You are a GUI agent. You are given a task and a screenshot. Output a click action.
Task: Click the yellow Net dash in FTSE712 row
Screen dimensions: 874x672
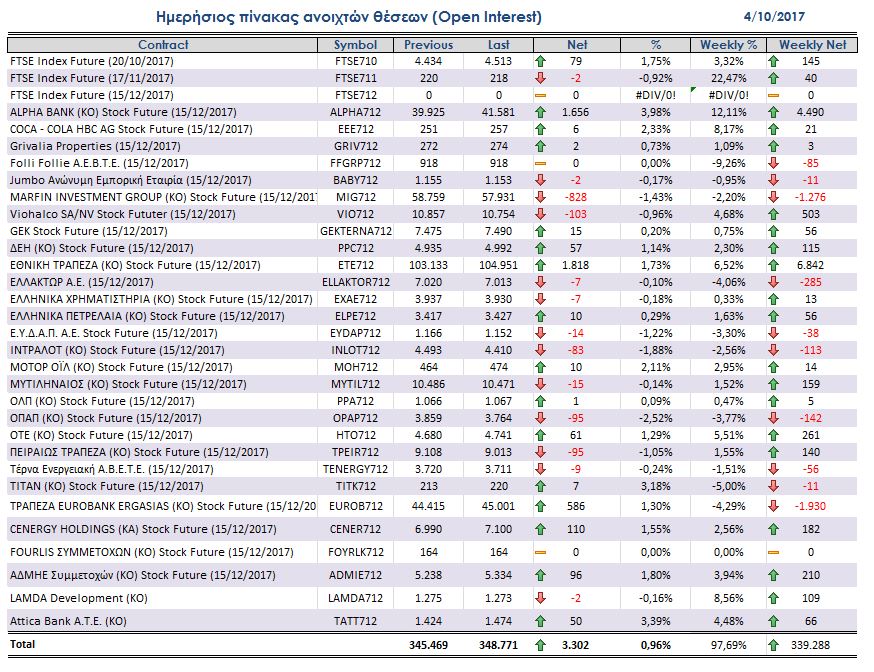[540, 95]
